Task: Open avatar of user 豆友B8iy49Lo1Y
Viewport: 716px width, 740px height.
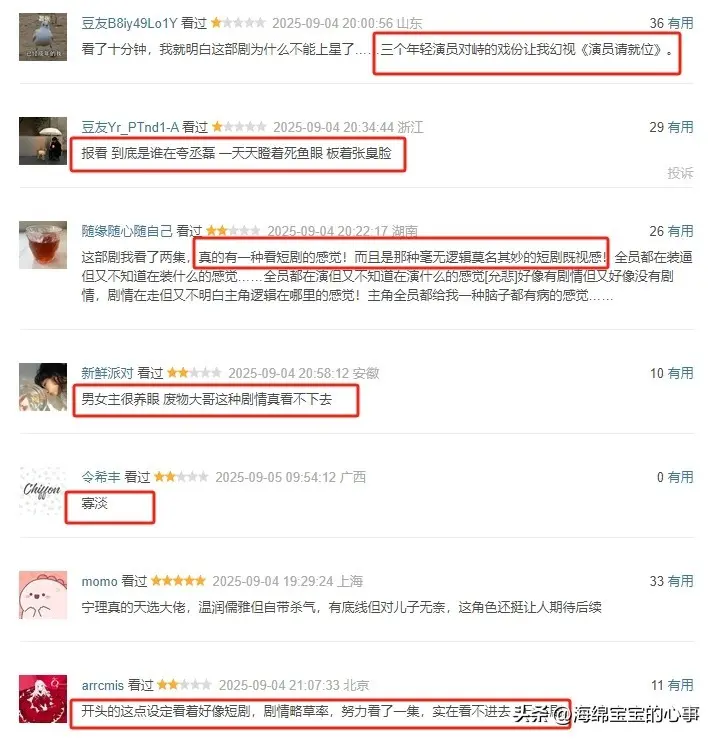Action: (x=43, y=37)
